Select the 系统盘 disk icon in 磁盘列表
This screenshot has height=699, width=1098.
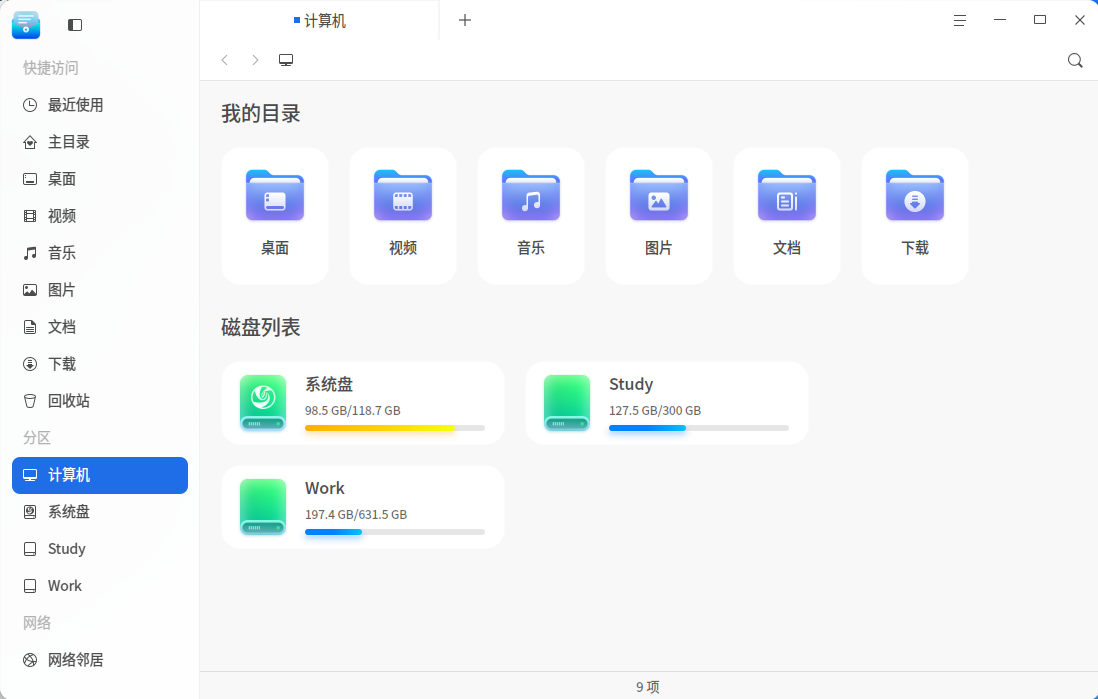click(263, 403)
